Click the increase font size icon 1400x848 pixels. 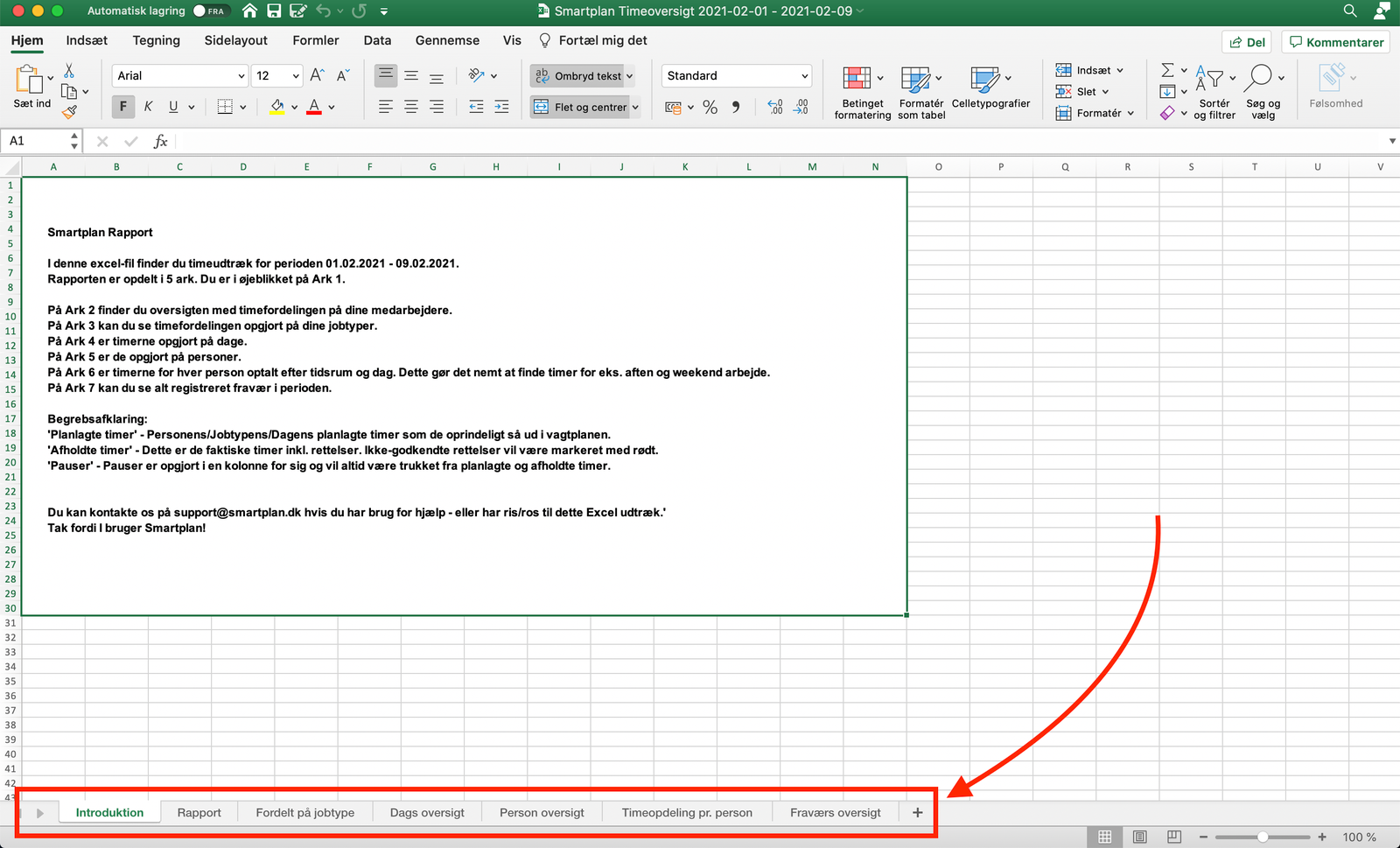(317, 76)
